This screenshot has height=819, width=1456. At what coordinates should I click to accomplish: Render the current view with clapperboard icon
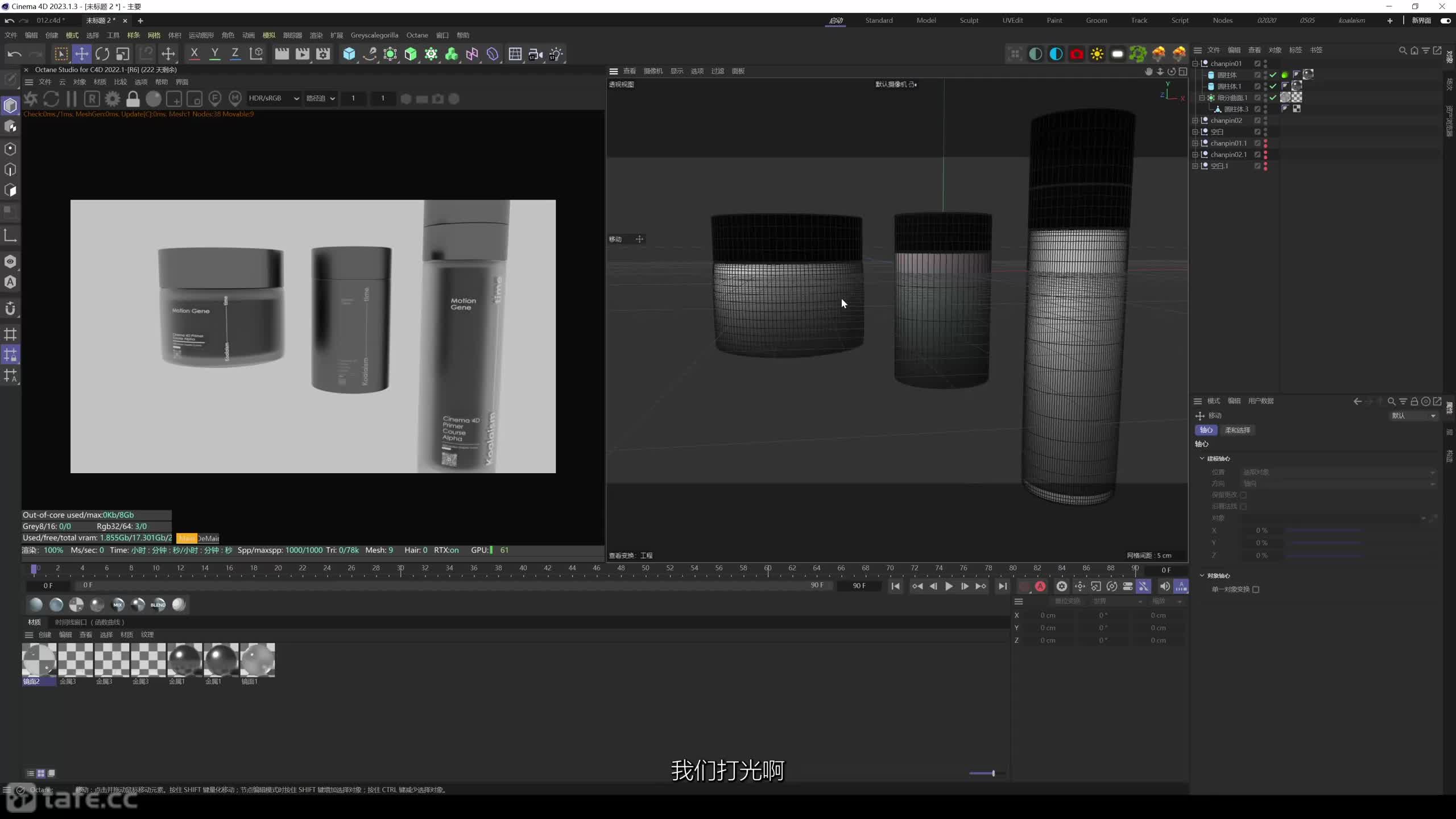(282, 54)
